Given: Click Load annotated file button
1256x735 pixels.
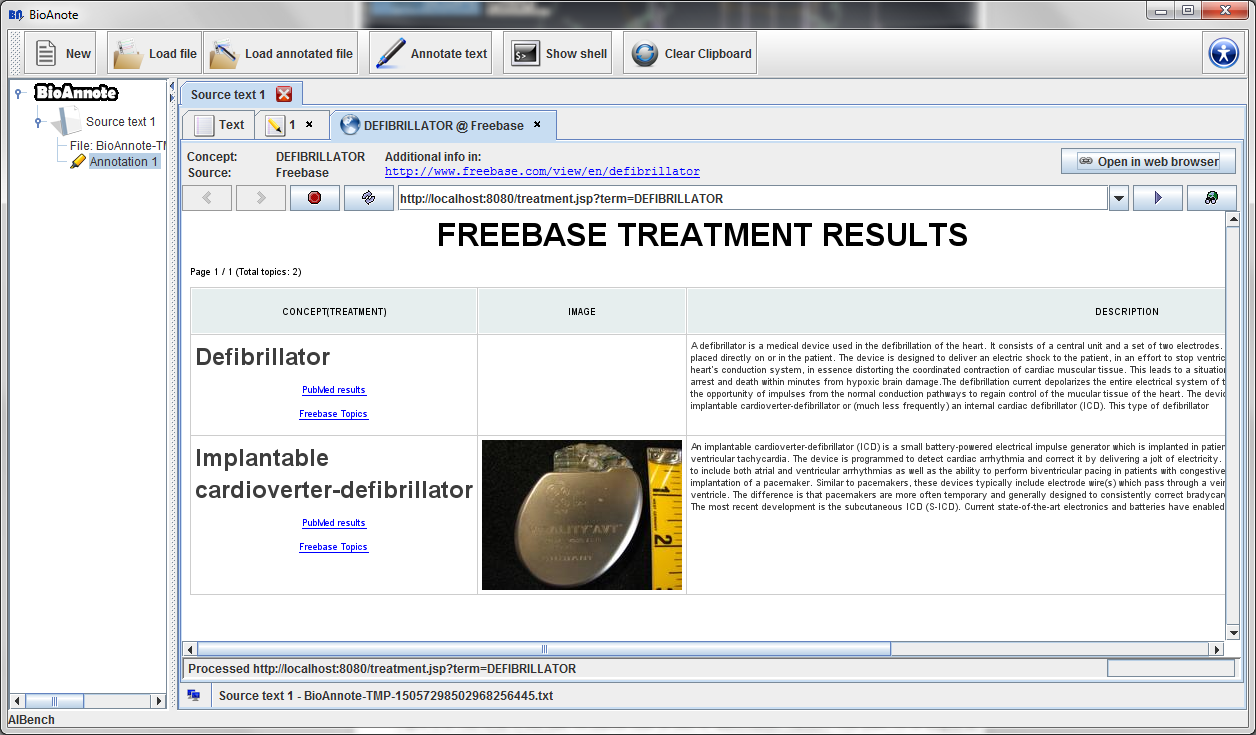Looking at the screenshot, I should tap(281, 54).
